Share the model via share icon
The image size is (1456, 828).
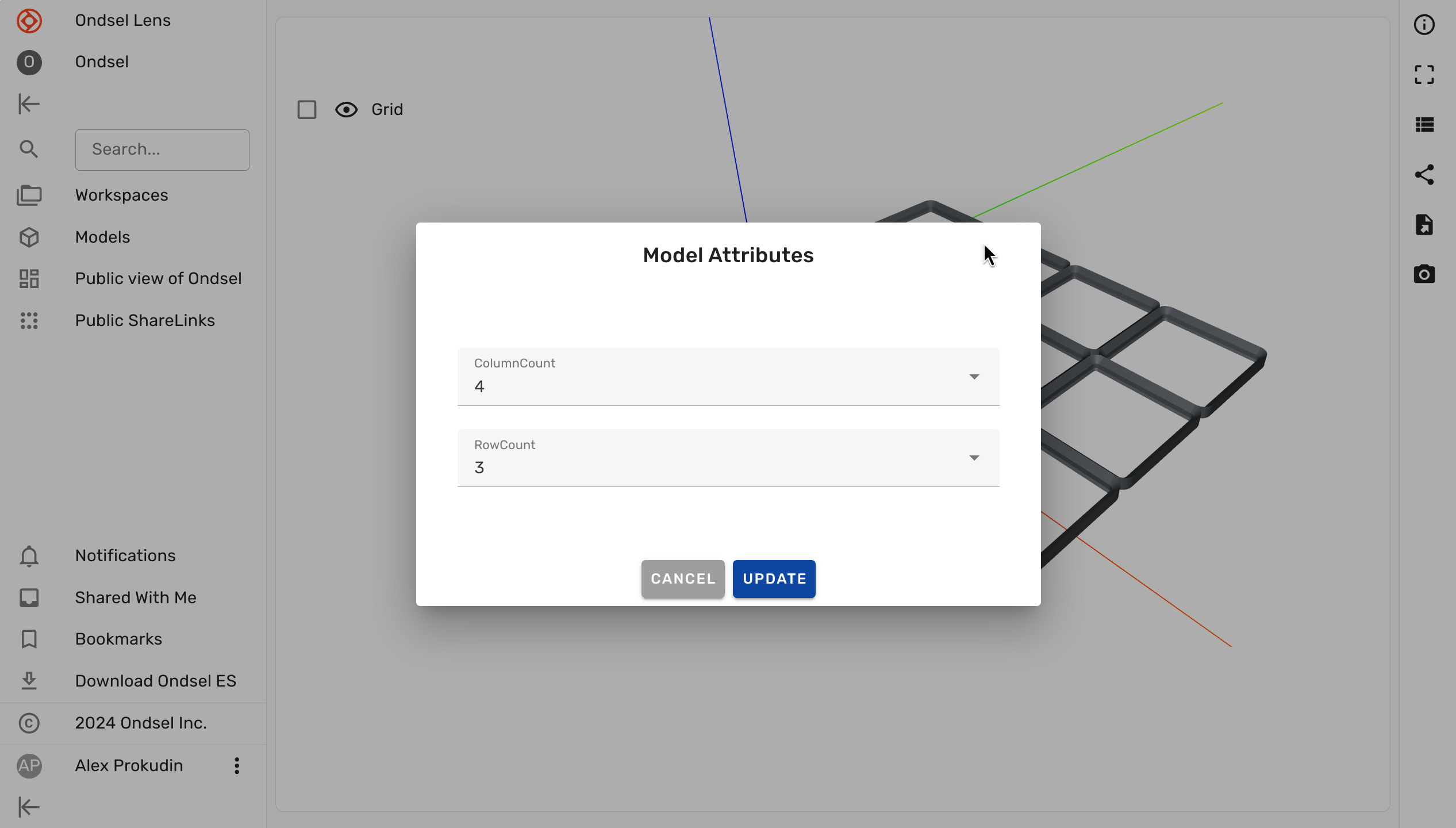pos(1424,174)
